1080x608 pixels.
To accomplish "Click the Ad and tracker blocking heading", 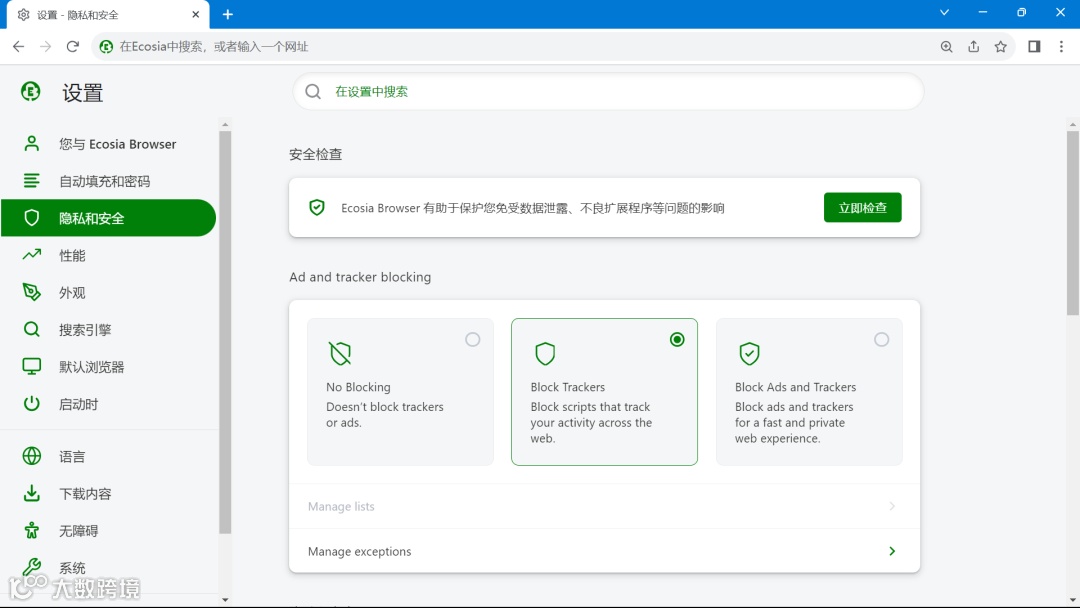I will pyautogui.click(x=360, y=277).
